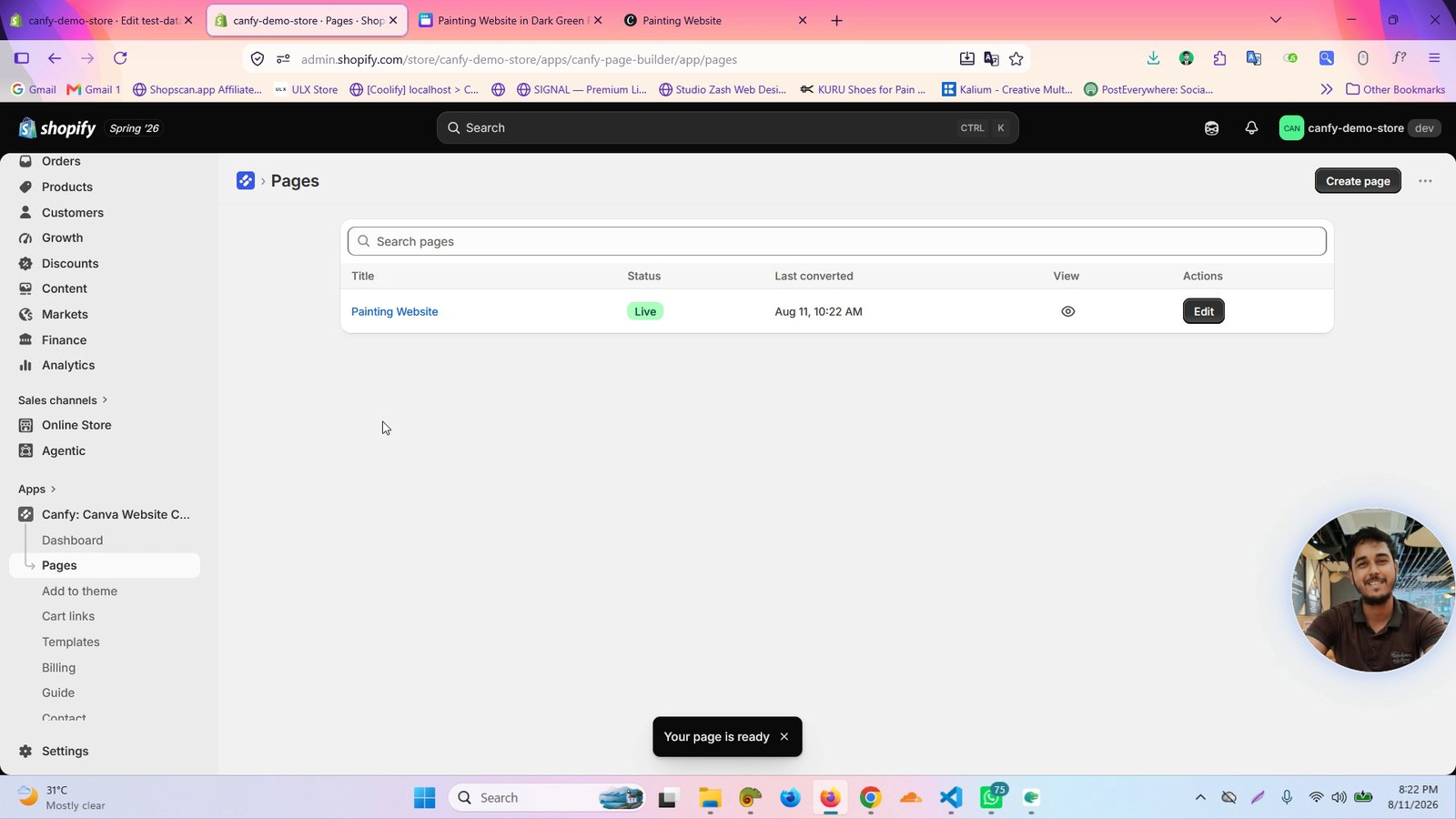Open the browser hamburger menu
Screen dimensions: 1456x819
(1434, 58)
